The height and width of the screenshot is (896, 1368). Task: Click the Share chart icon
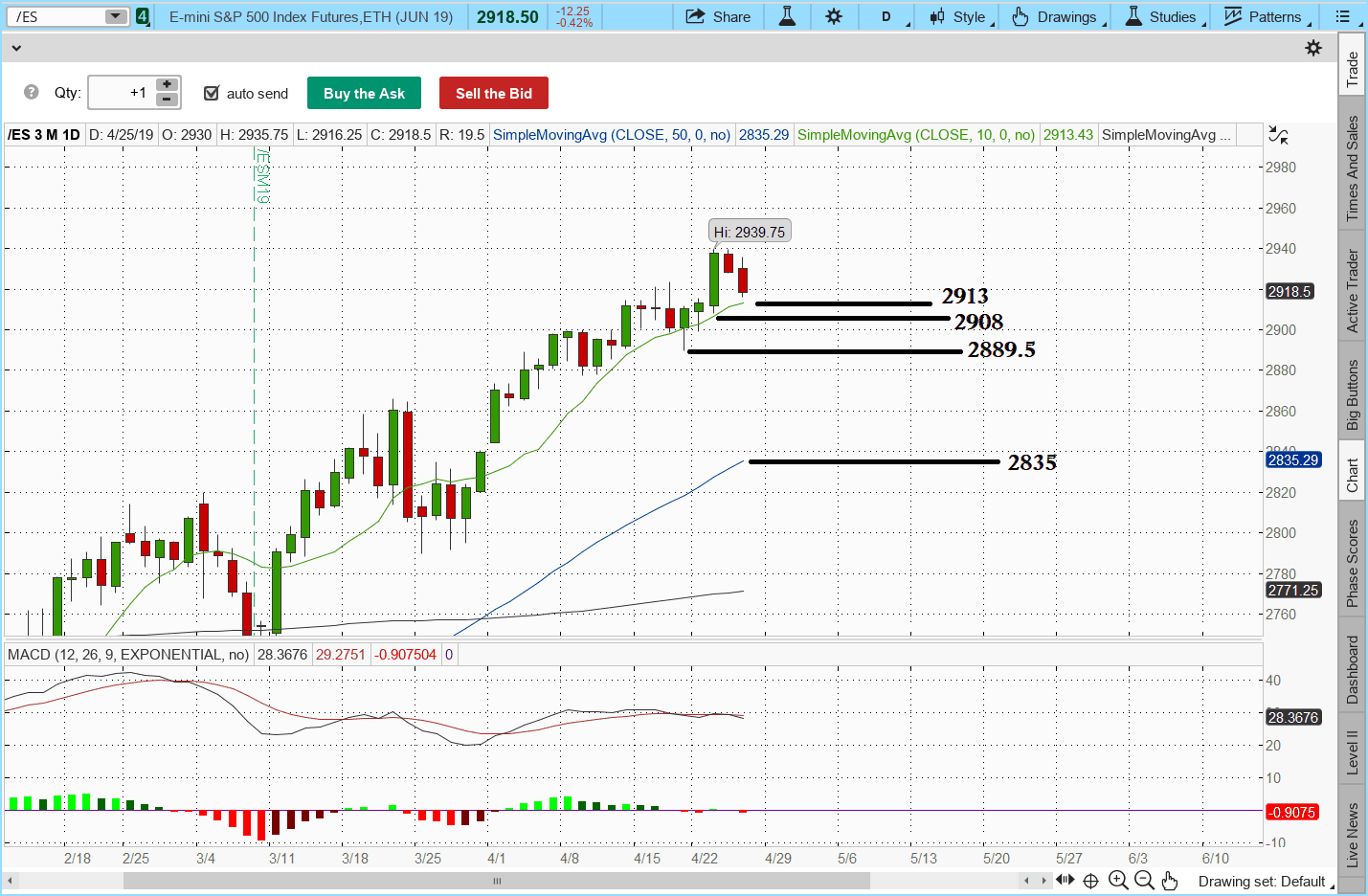click(696, 16)
